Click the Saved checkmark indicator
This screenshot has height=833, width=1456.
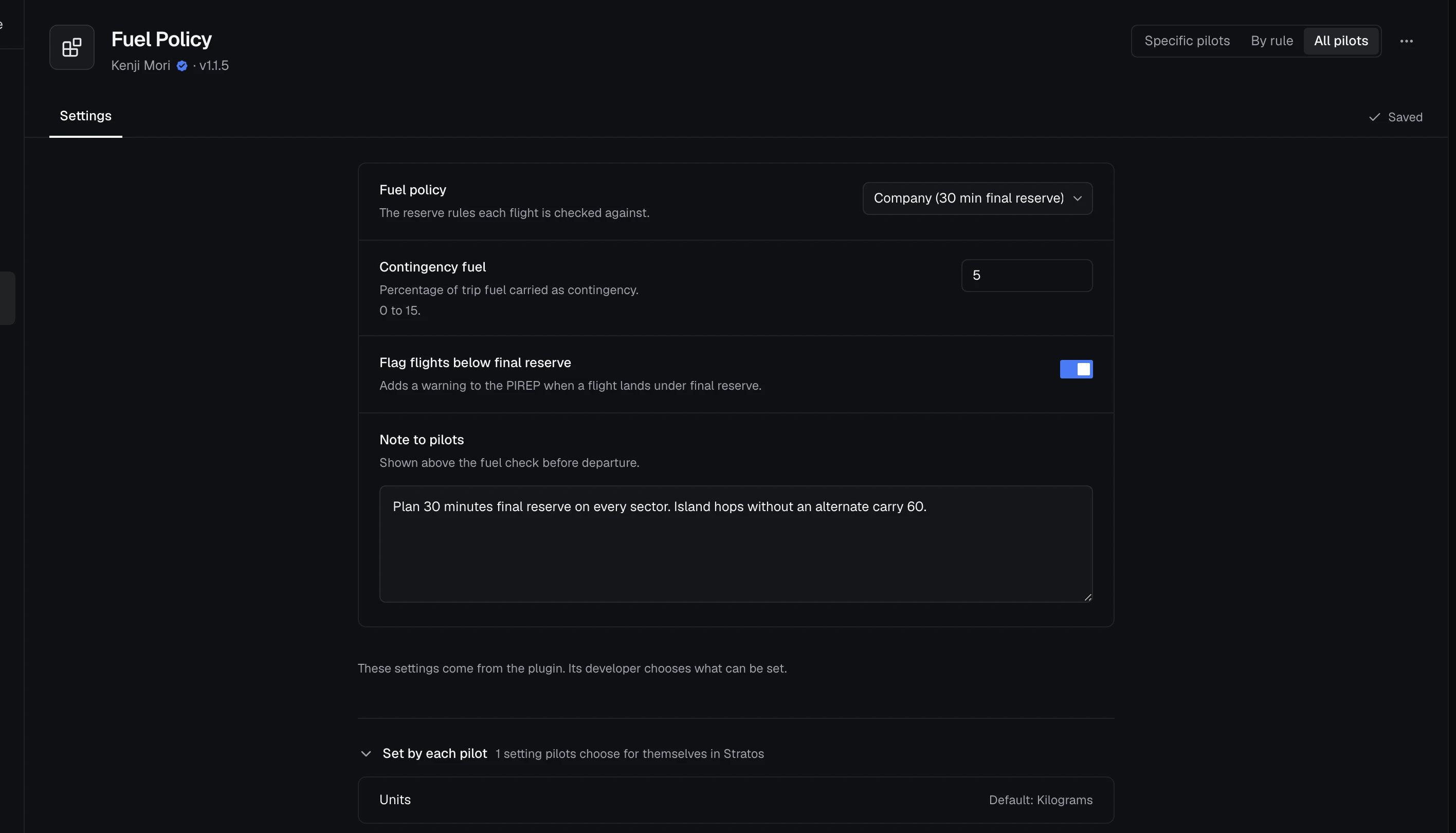click(1395, 117)
